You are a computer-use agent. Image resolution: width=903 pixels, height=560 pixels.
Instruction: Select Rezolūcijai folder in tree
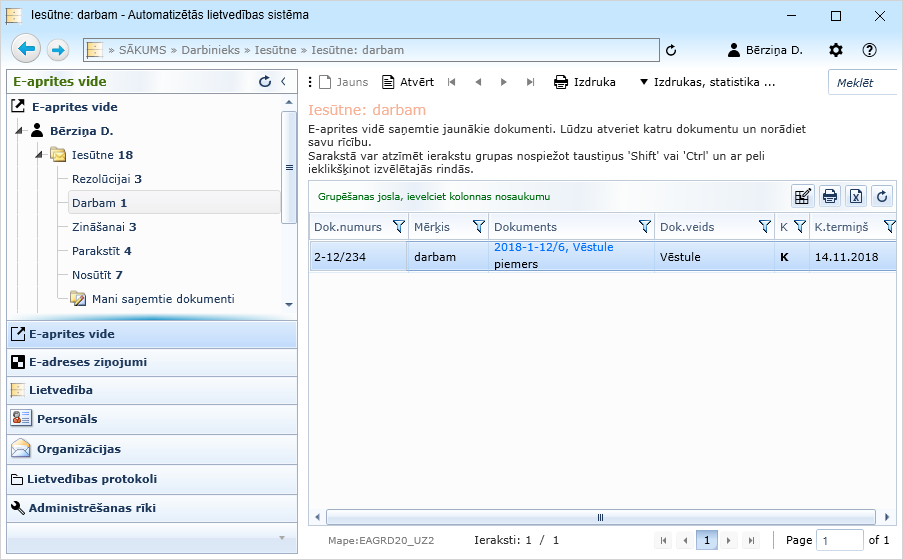click(x=106, y=179)
